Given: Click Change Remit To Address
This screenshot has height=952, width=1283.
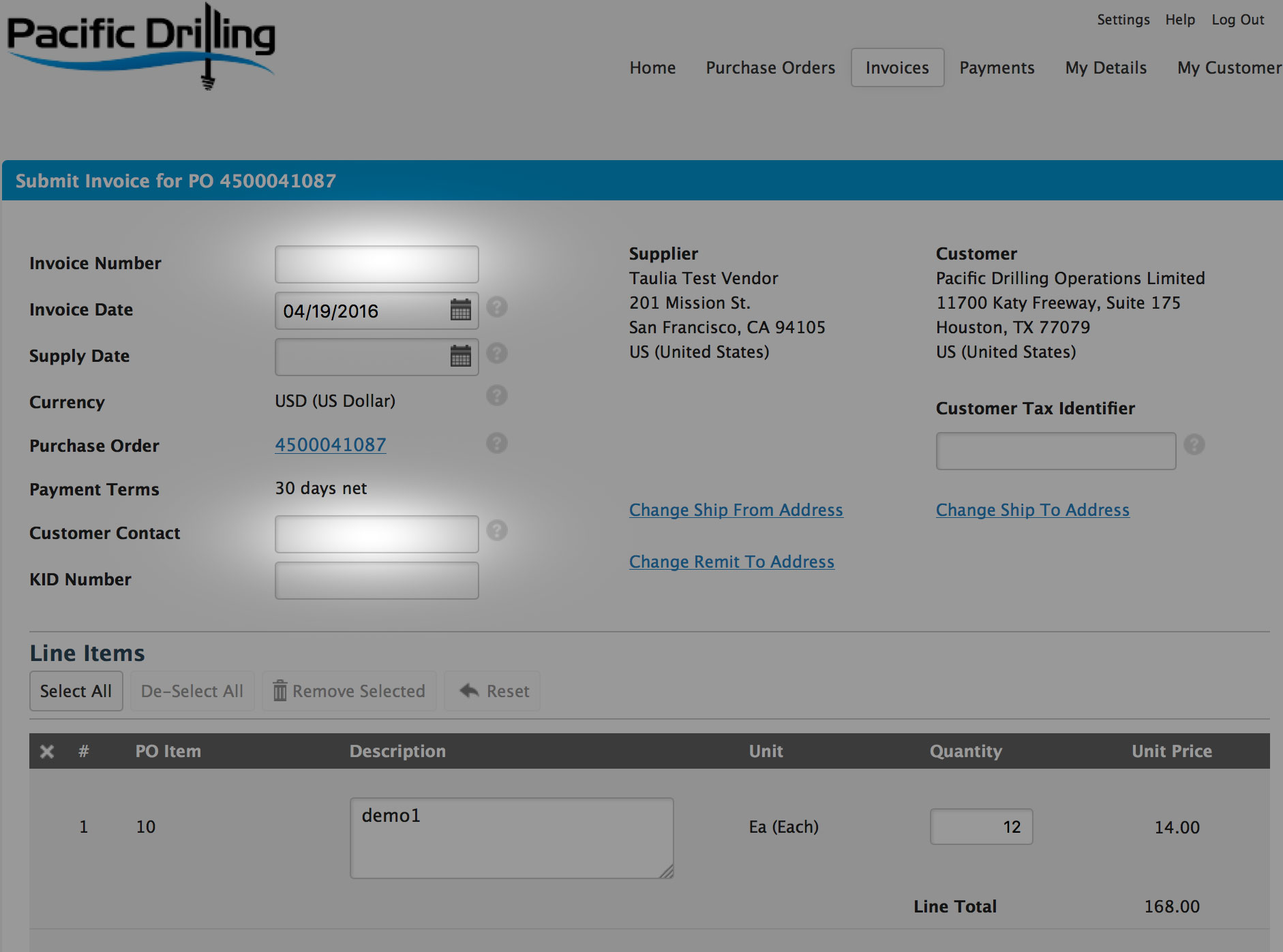Looking at the screenshot, I should coord(731,562).
